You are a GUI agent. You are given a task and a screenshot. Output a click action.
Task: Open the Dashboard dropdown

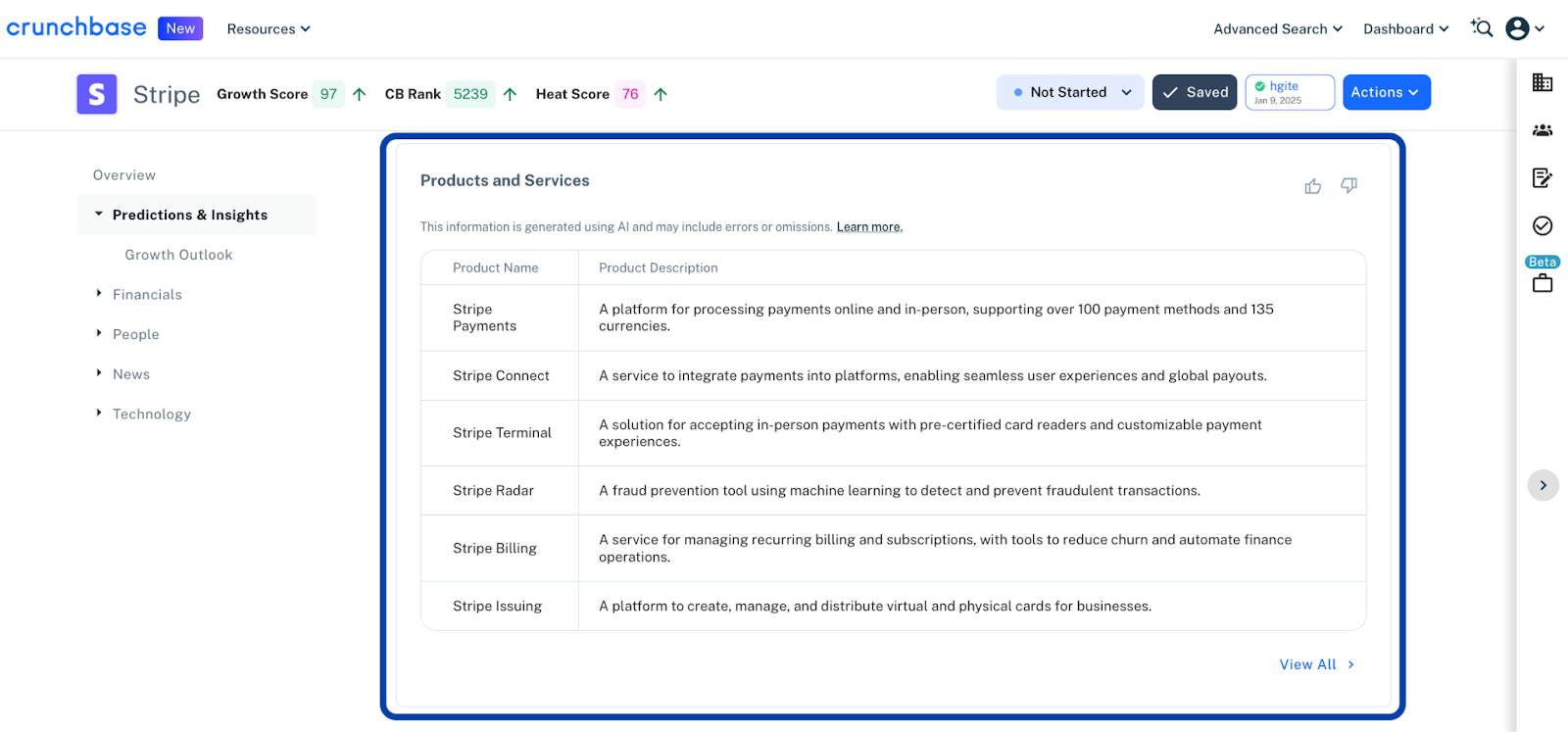click(1406, 29)
